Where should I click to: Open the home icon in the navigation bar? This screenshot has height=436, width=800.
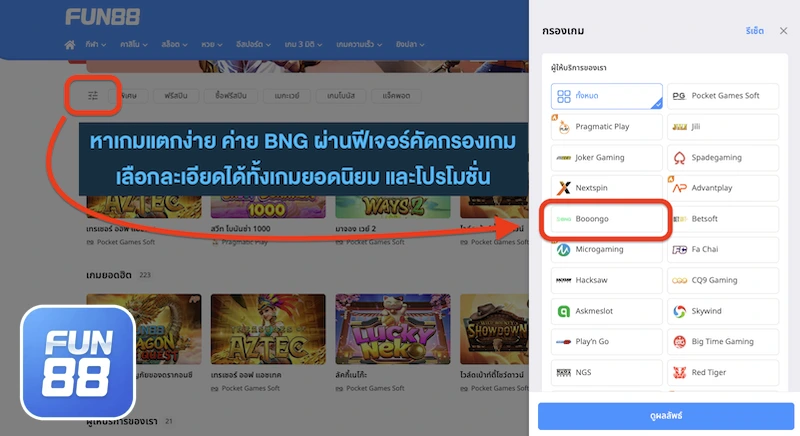tap(70, 44)
